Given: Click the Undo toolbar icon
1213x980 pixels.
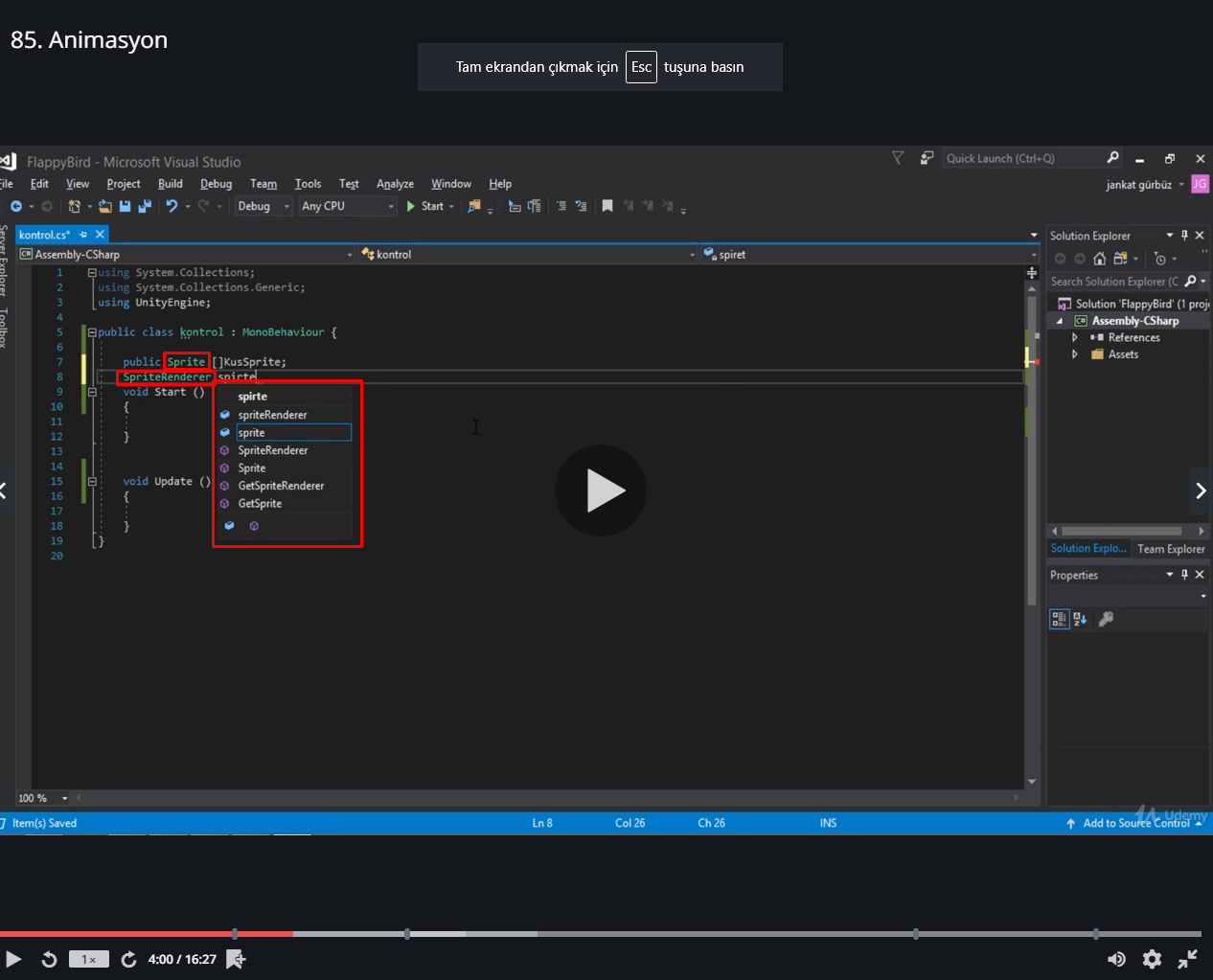Looking at the screenshot, I should click(x=172, y=206).
